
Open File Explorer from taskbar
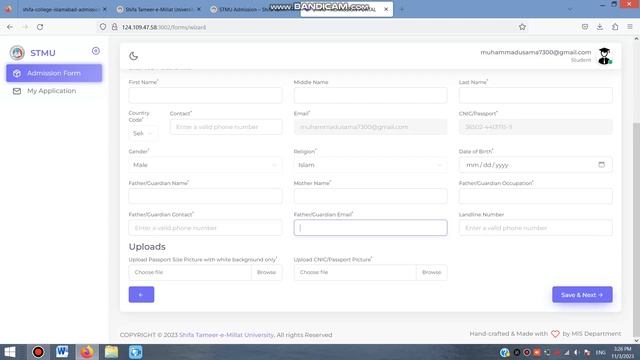111,352
